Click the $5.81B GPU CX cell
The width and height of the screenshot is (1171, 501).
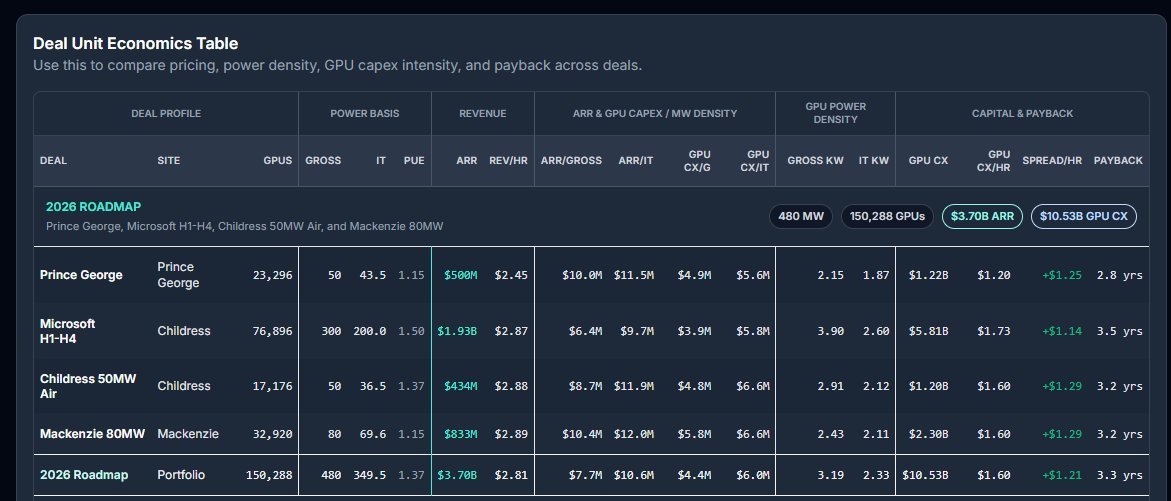click(x=928, y=331)
